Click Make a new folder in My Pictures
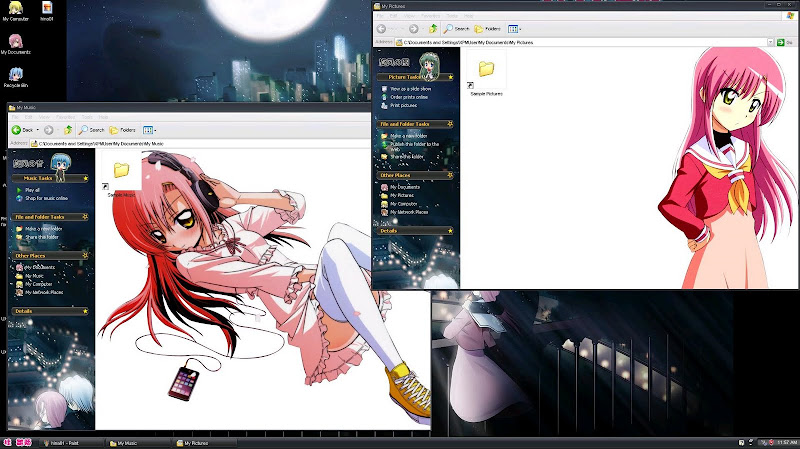This screenshot has height=449, width=800. click(409, 136)
